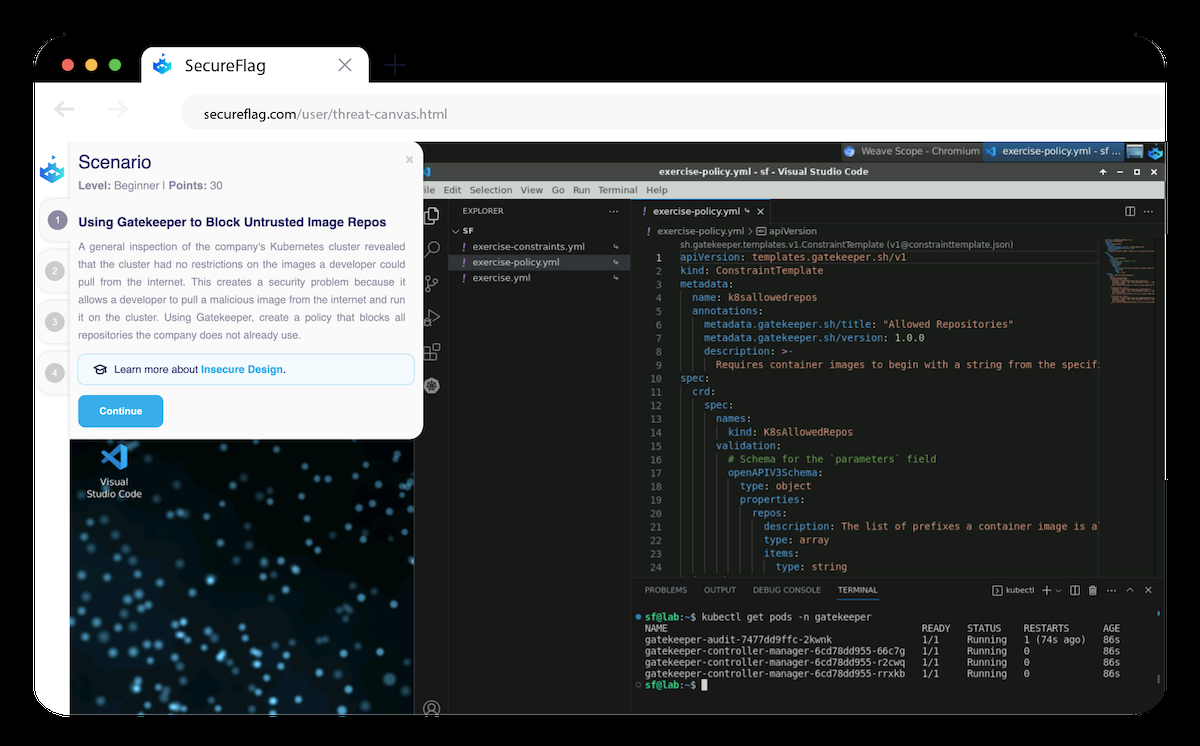Click the browser address bar

673,113
